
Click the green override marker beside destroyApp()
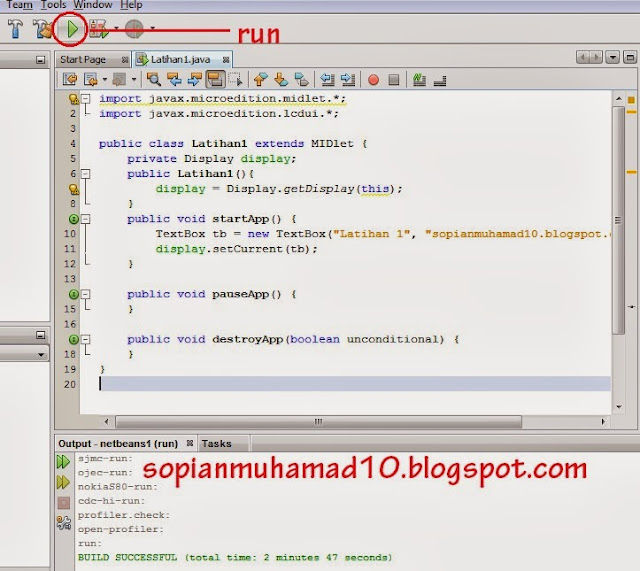point(73,340)
